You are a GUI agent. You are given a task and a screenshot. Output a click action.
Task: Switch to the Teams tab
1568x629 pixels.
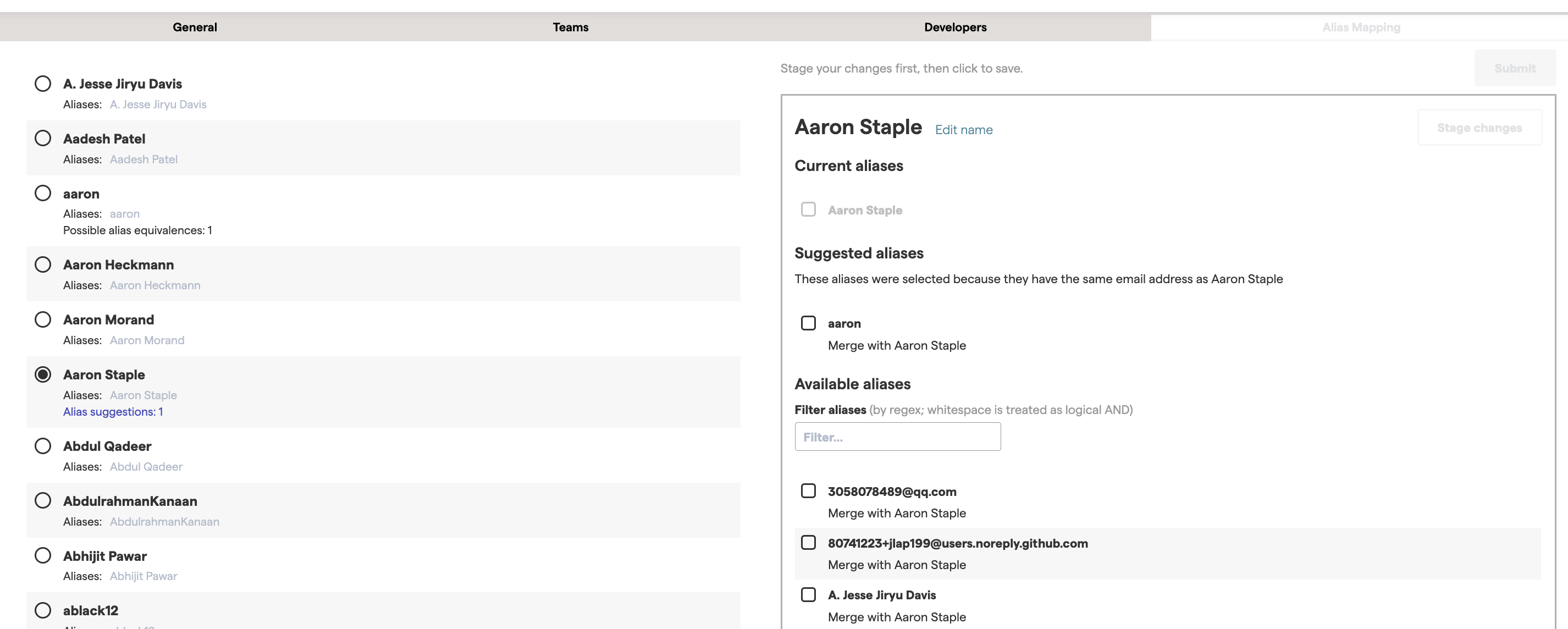coord(570,27)
